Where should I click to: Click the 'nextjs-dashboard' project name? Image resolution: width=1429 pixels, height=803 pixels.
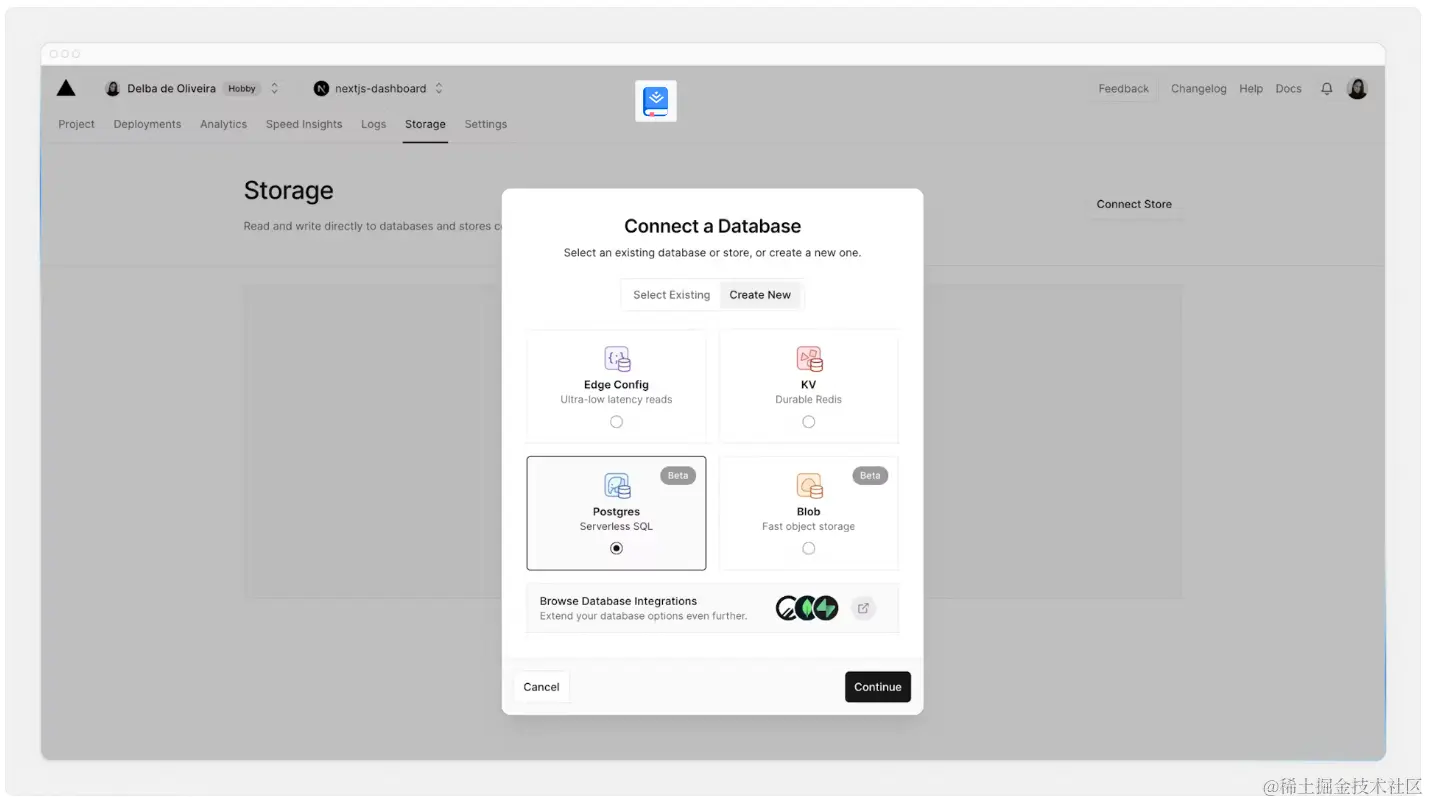click(x=380, y=88)
